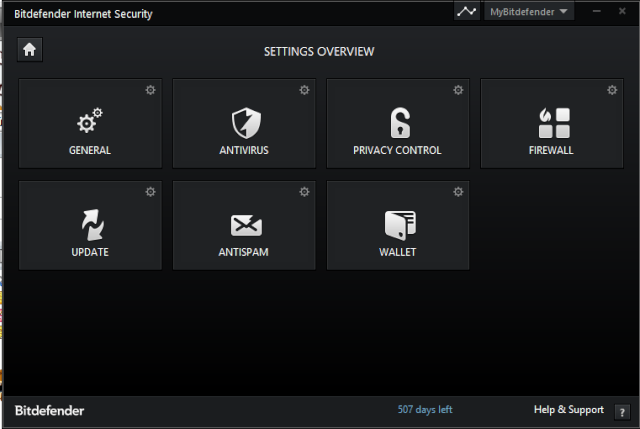Image resolution: width=640 pixels, height=429 pixels.
Task: Expand the MyBitdefender dropdown
Action: pyautogui.click(x=529, y=11)
